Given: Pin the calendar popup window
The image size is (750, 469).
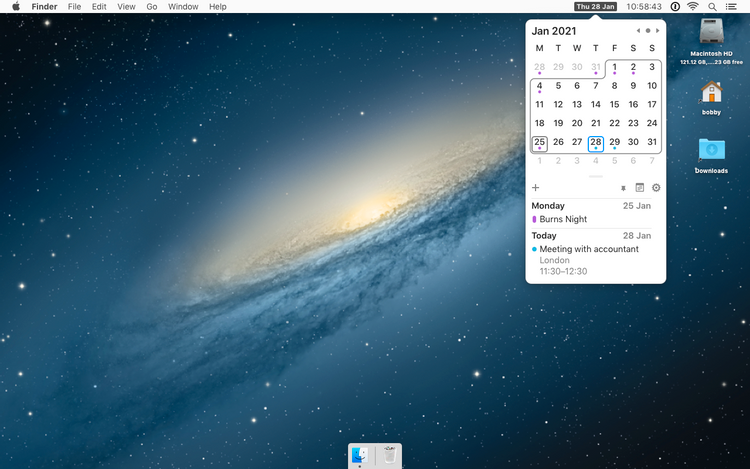Looking at the screenshot, I should click(624, 188).
